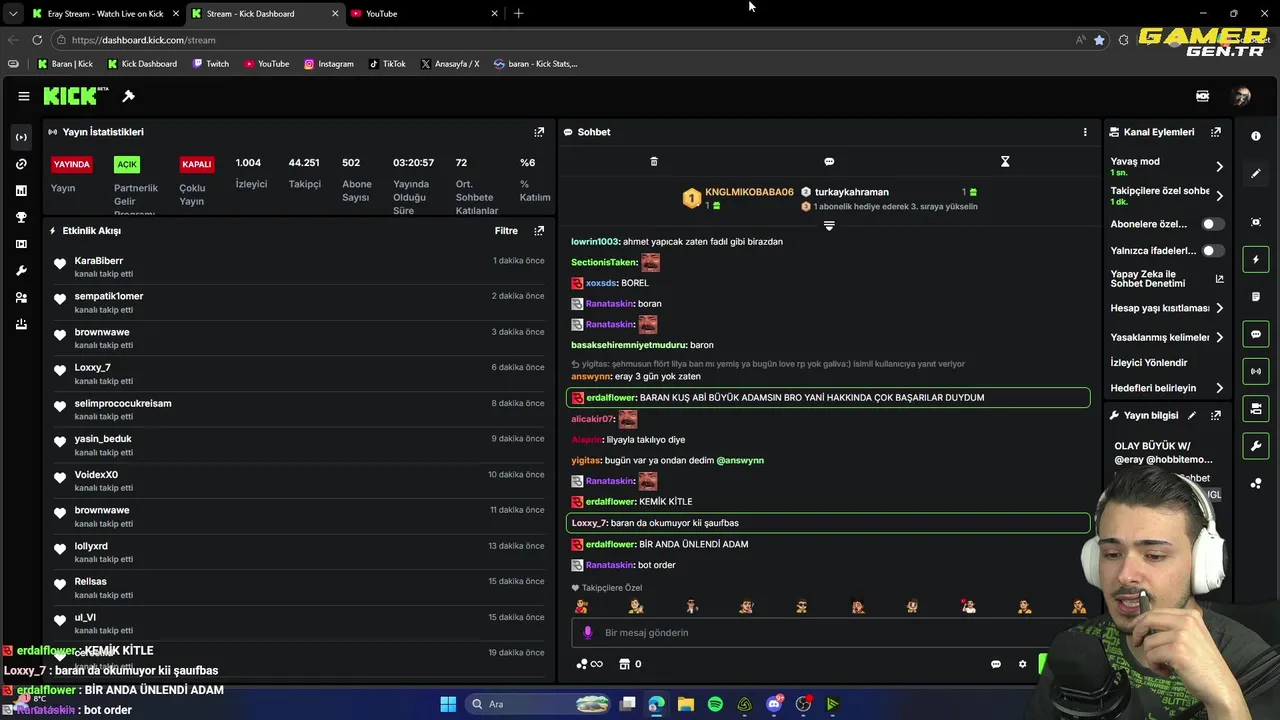Viewport: 1280px width, 720px height.
Task: Select the Stream icon in left sidebar
Action: point(21,137)
